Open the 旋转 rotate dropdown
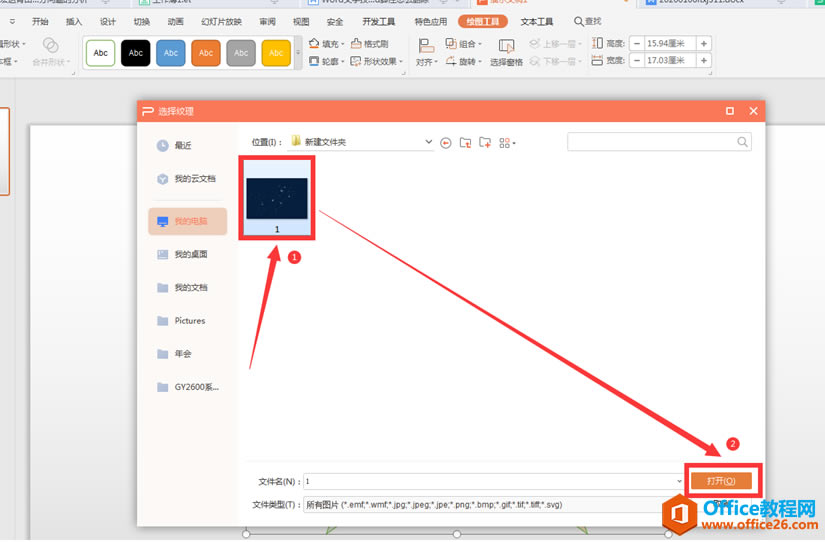 coord(464,62)
